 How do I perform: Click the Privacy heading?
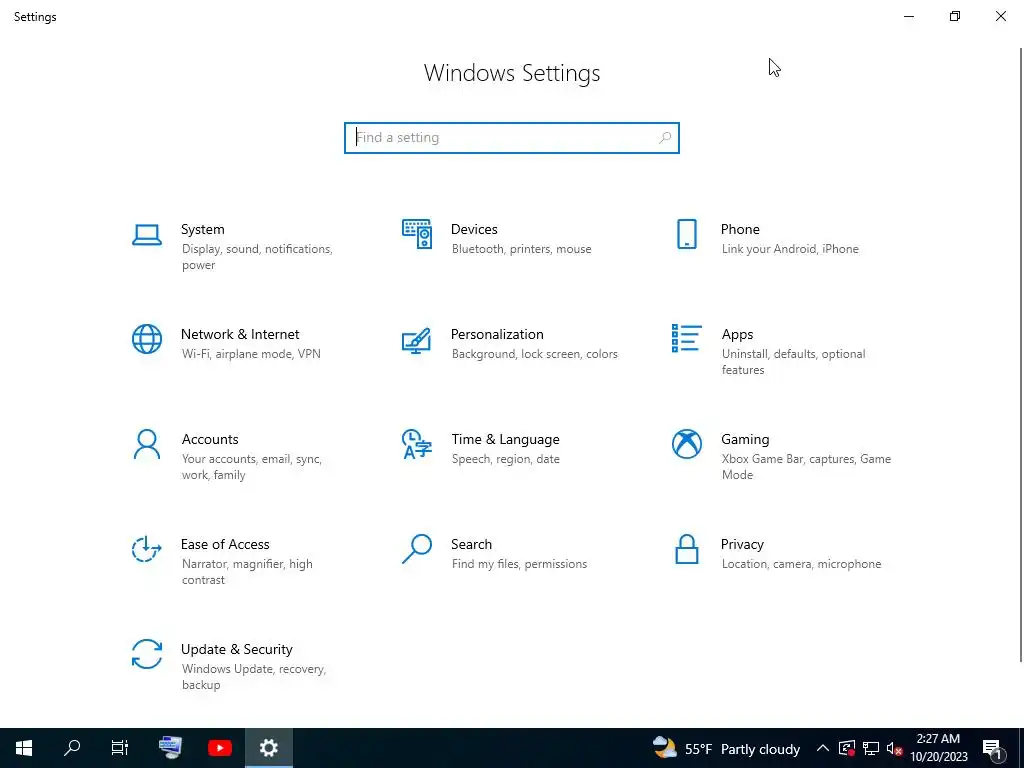pyautogui.click(x=742, y=545)
